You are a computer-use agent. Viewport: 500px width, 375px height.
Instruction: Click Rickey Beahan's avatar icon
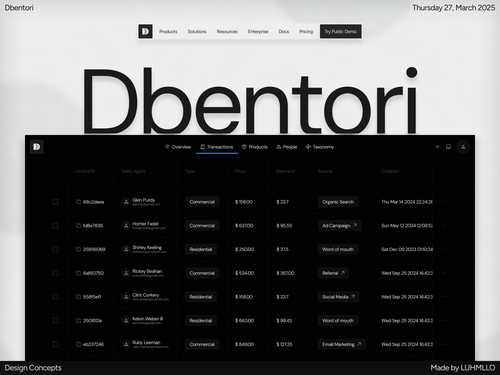coord(126,273)
